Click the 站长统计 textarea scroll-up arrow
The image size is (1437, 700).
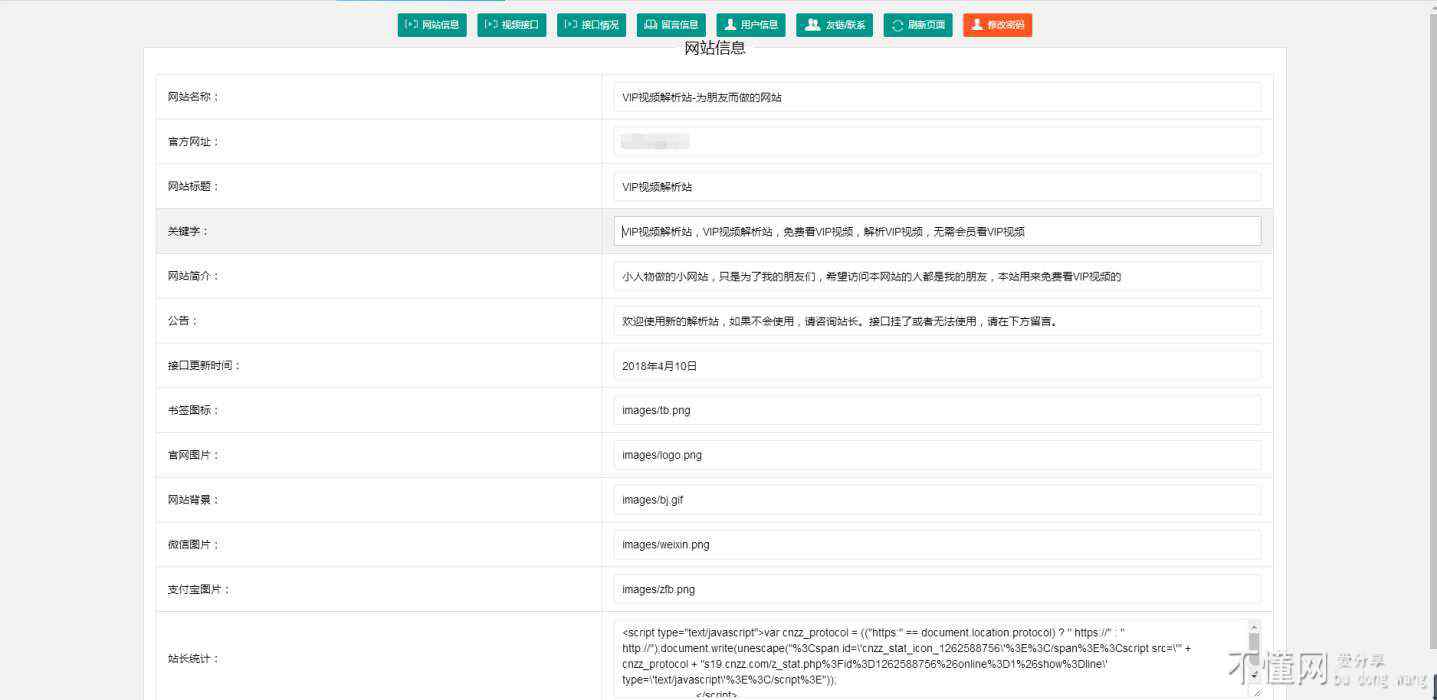(x=1253, y=626)
